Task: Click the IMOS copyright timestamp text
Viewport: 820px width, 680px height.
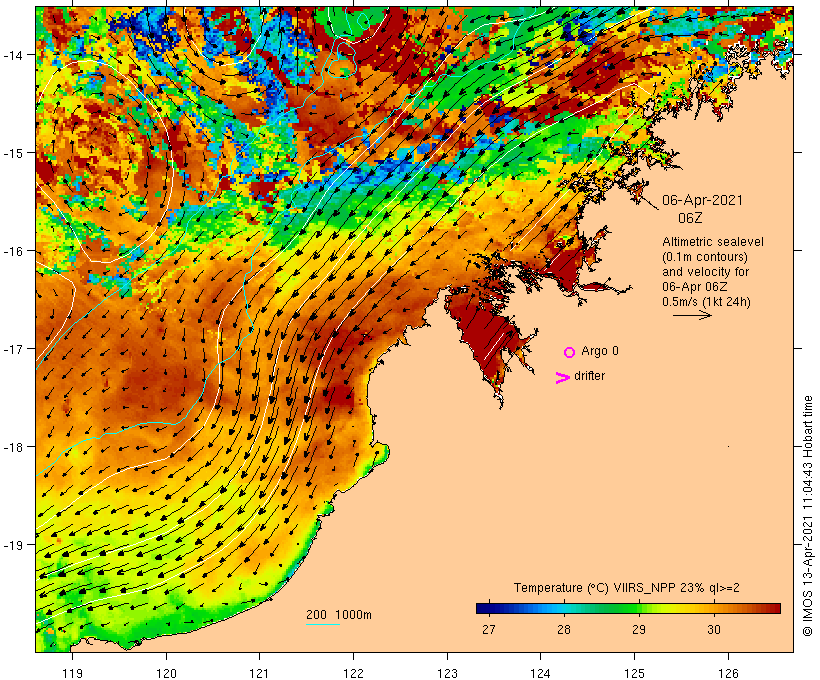Action: pos(807,516)
